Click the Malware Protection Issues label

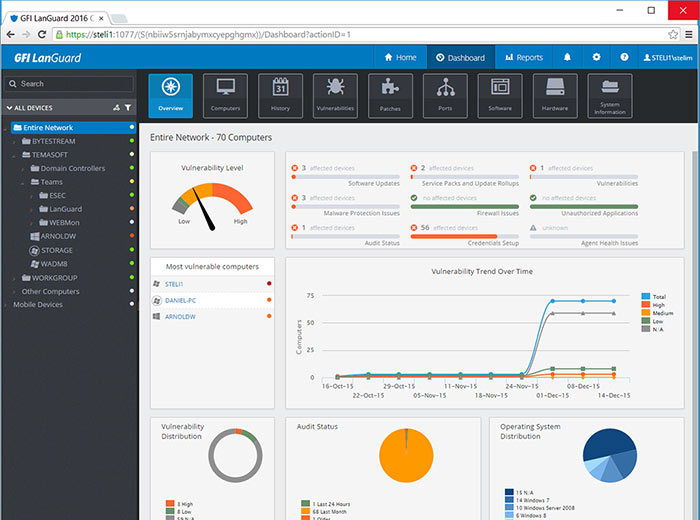point(362,213)
